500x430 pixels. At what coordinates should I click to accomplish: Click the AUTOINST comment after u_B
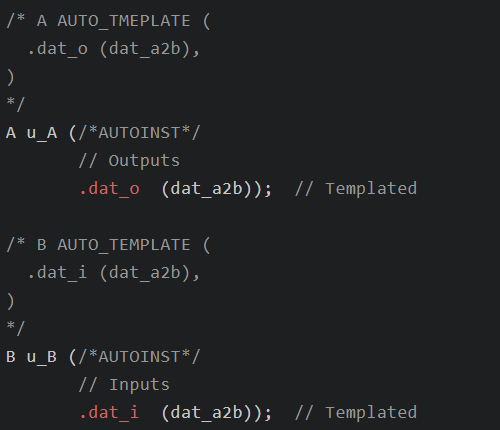tap(139, 357)
